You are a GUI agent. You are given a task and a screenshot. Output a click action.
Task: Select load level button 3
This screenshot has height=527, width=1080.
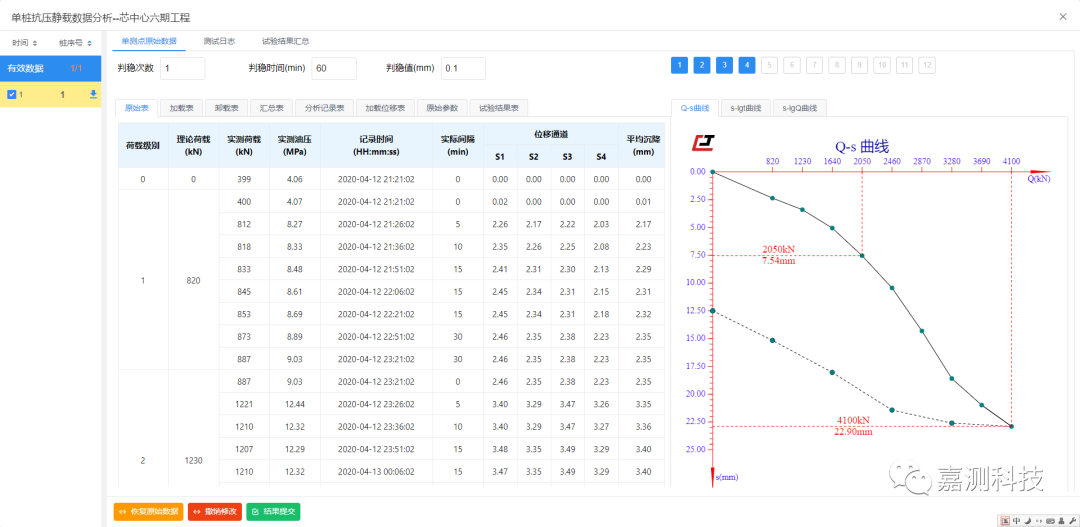(x=725, y=65)
